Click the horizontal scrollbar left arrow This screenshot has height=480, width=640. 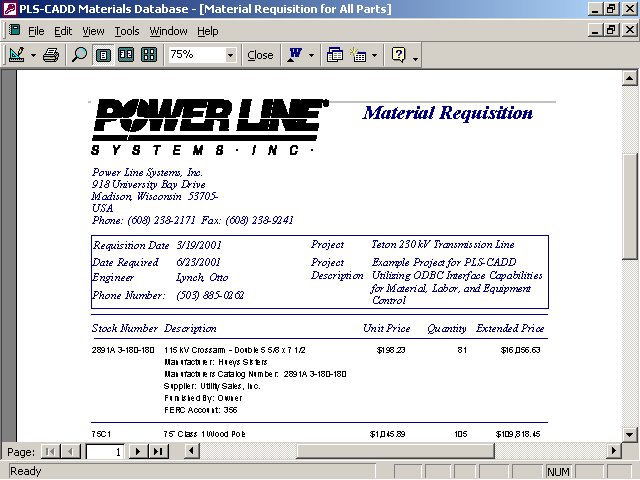tap(191, 451)
